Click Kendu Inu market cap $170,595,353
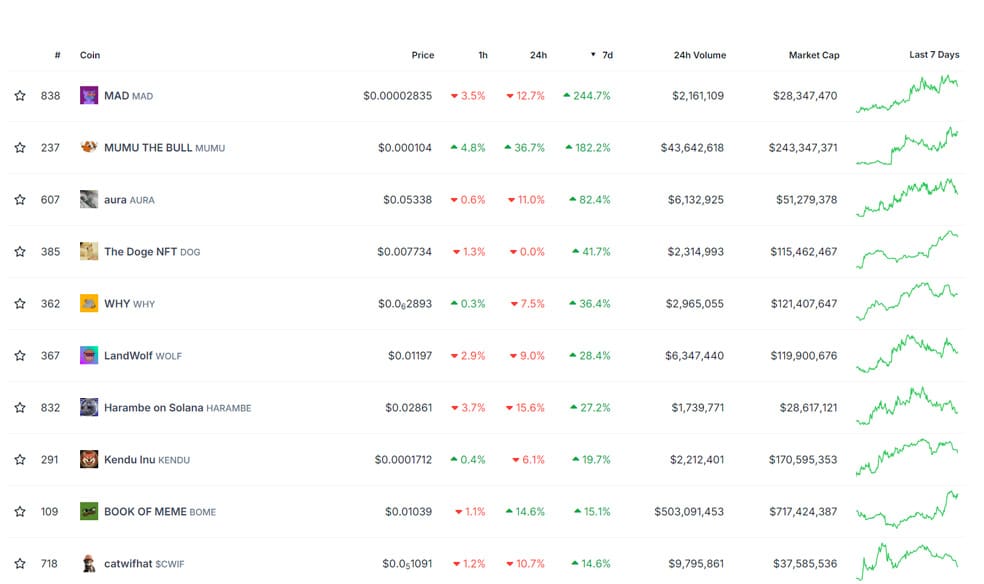Image resolution: width=984 pixels, height=584 pixels. pyautogui.click(x=803, y=460)
